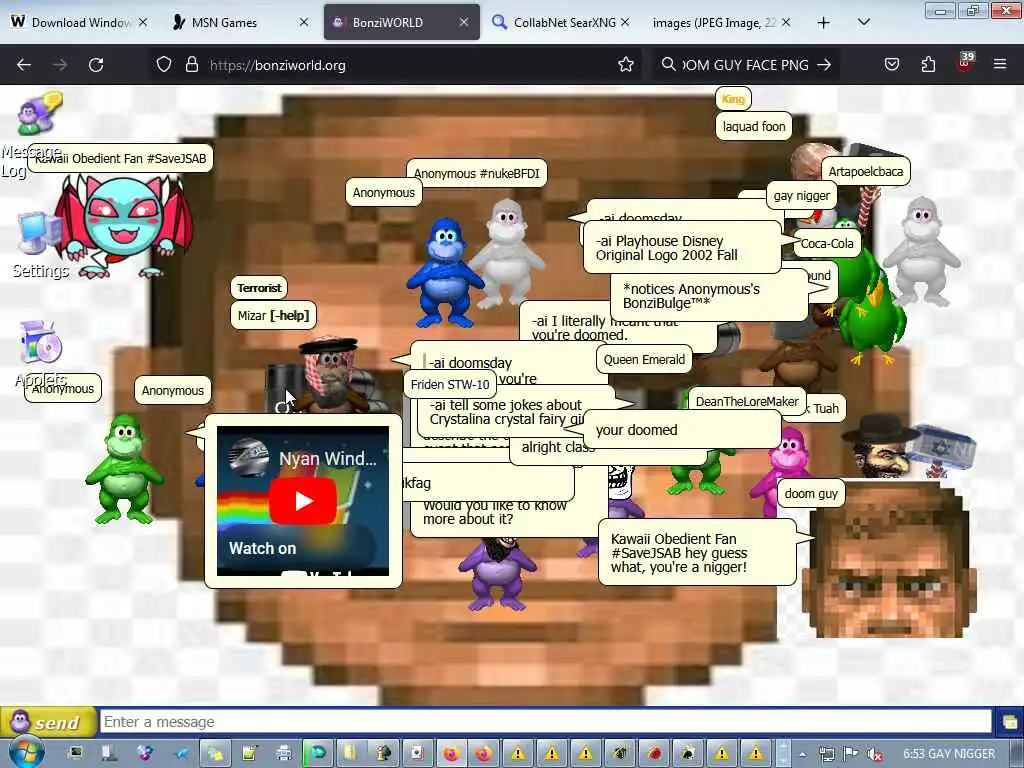Click the Firefox search box
1024x768 pixels.
pyautogui.click(x=744, y=65)
